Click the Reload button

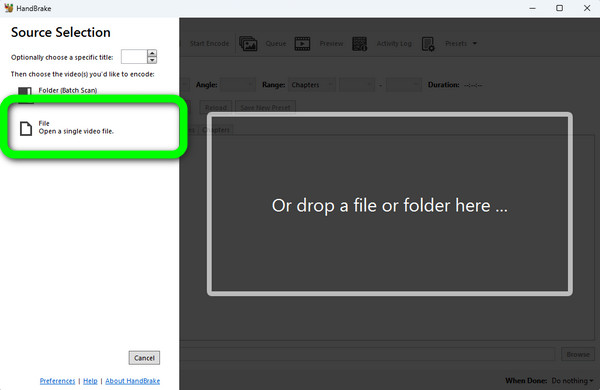coord(215,108)
